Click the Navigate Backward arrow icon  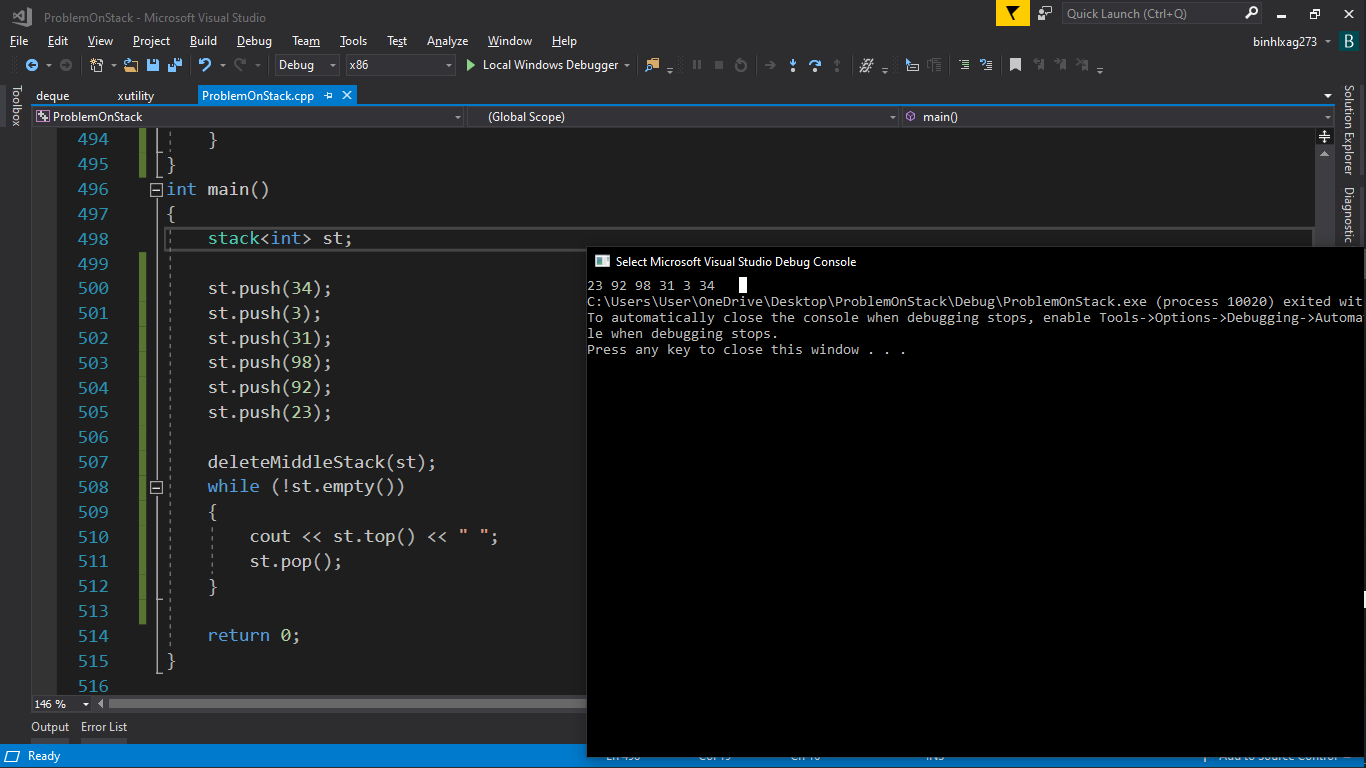(32, 65)
